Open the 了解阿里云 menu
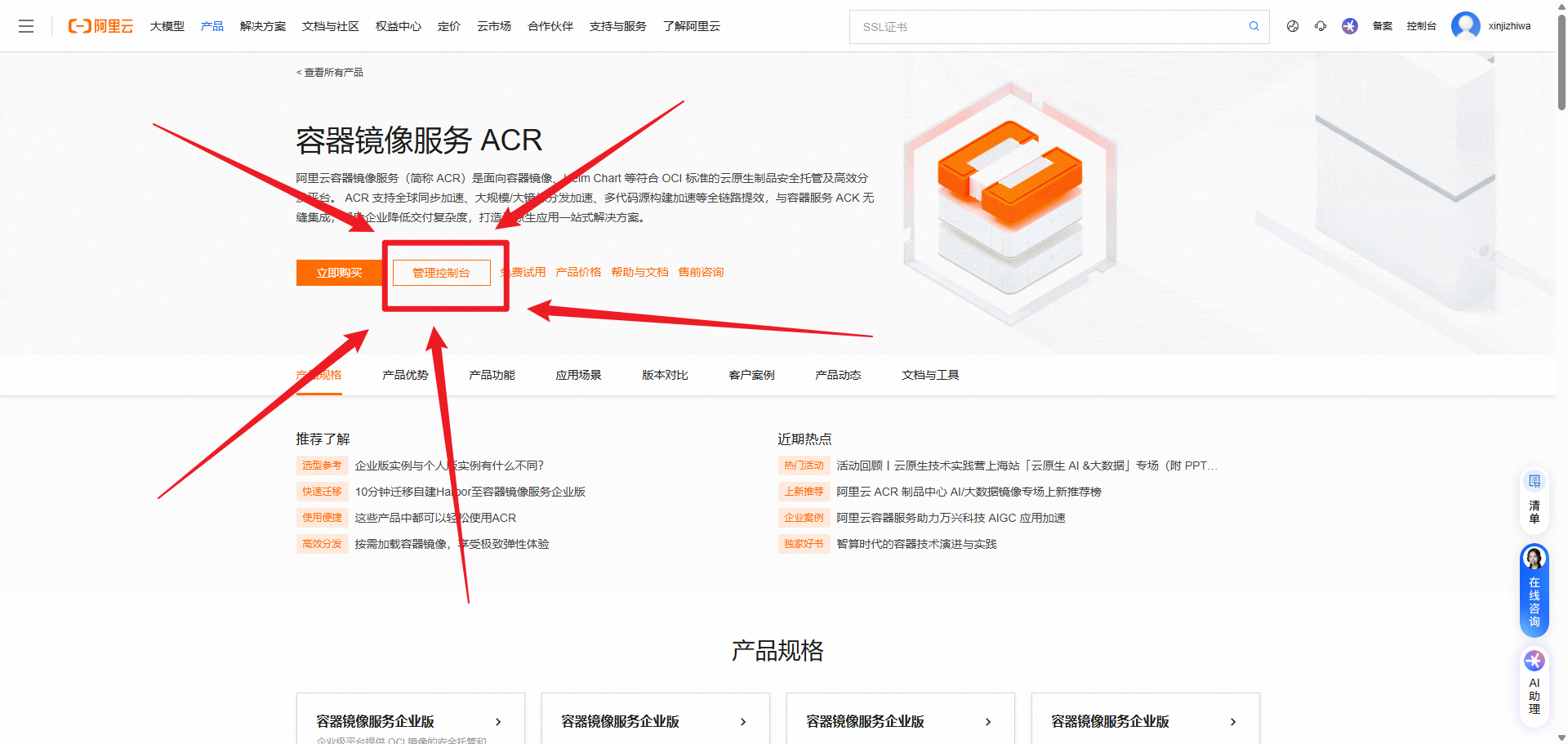Viewport: 1568px width, 744px height. point(692,26)
